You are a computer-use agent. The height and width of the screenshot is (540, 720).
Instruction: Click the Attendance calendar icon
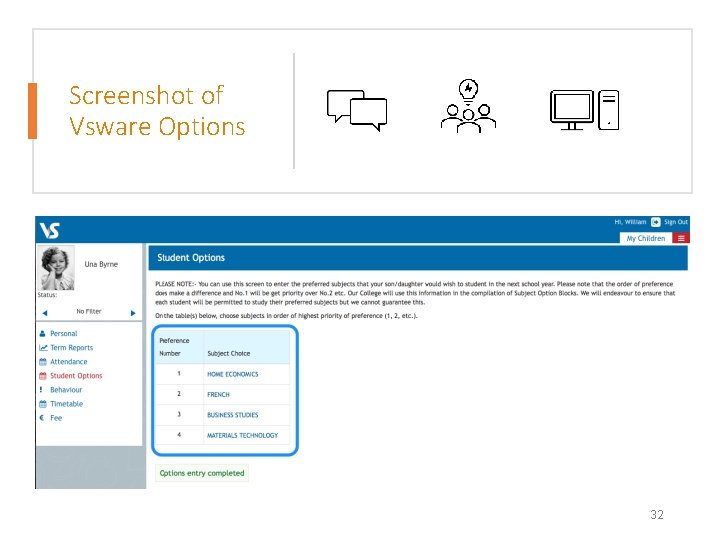(x=43, y=362)
